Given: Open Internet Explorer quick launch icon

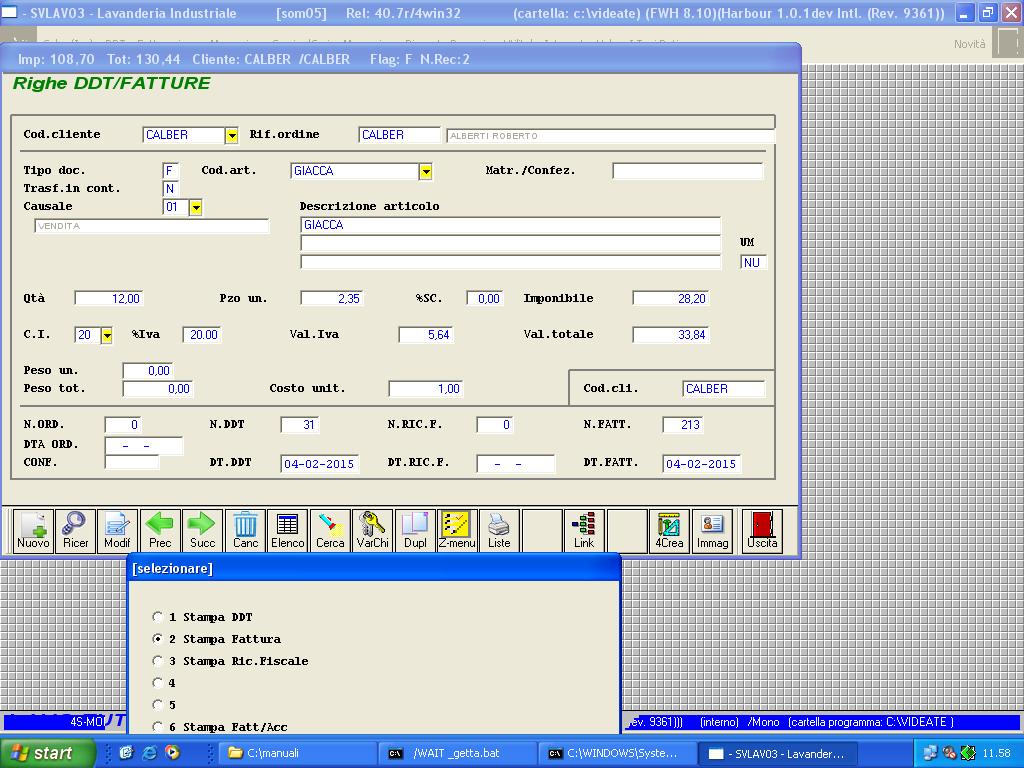Looking at the screenshot, I should [x=150, y=753].
